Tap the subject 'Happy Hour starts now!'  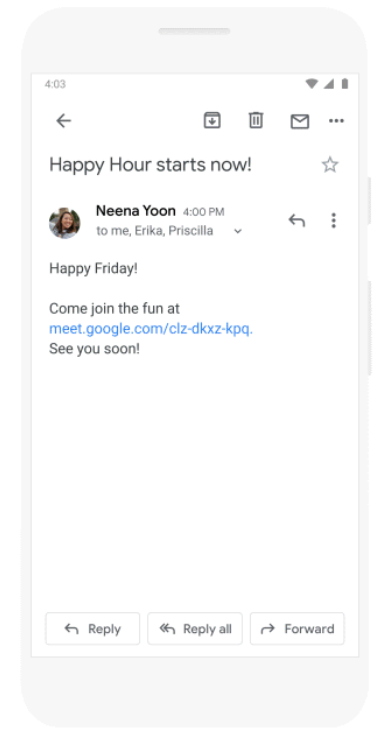151,165
